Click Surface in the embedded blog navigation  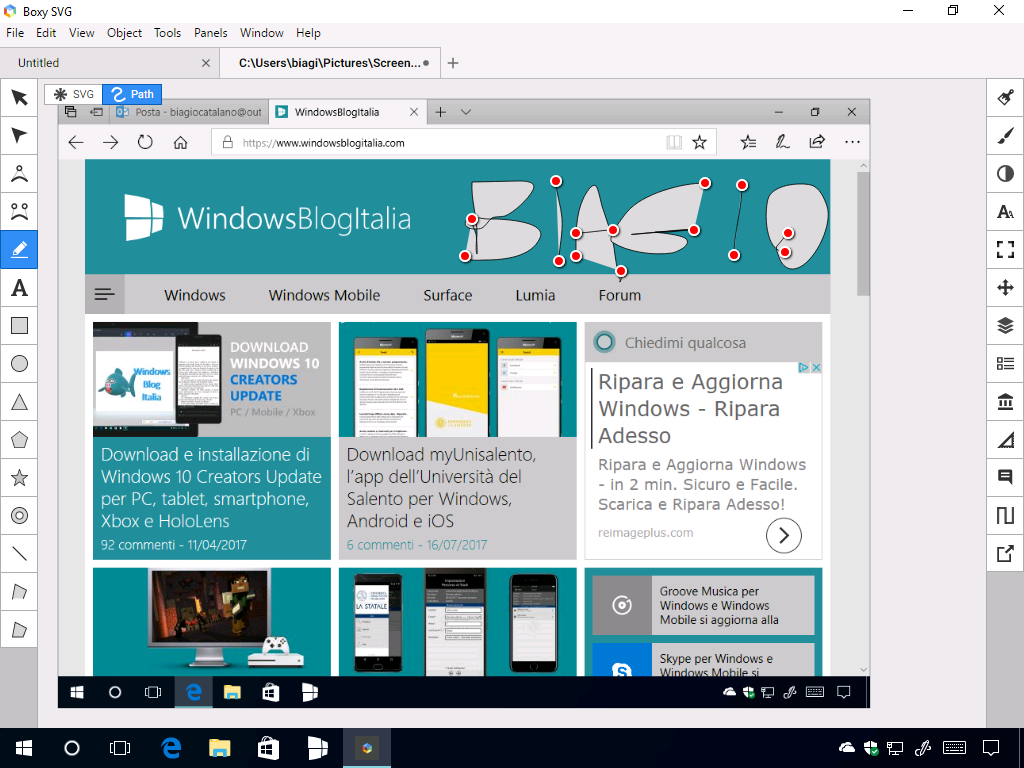448,295
